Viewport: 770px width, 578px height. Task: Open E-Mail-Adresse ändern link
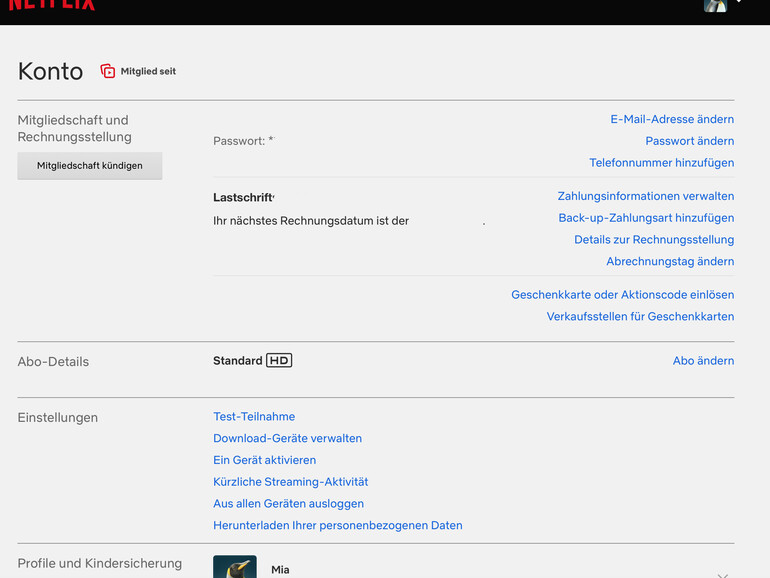pos(672,119)
